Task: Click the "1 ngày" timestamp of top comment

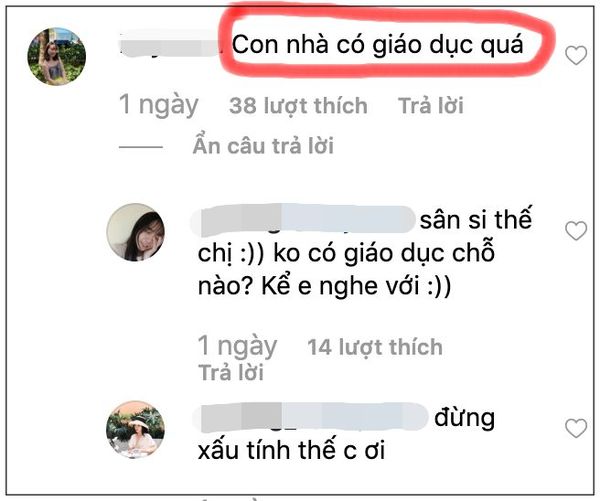Action: click(x=159, y=105)
